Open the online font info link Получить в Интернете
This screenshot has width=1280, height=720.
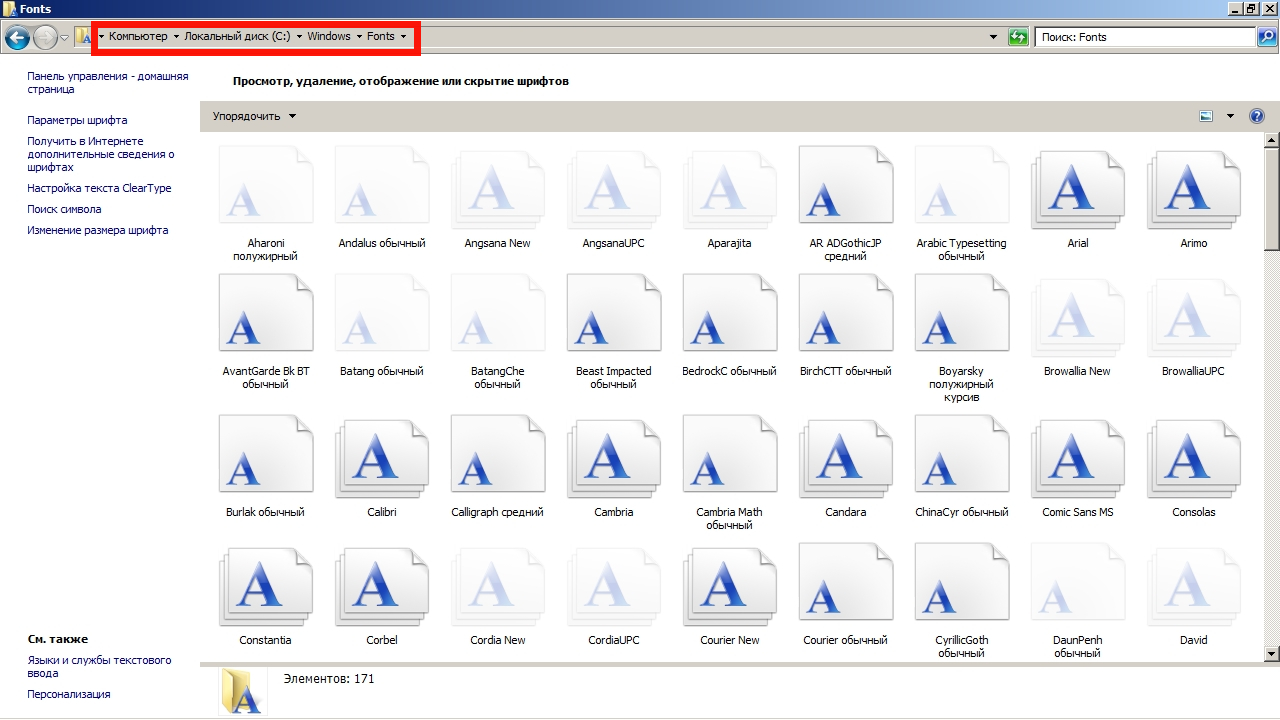point(101,154)
